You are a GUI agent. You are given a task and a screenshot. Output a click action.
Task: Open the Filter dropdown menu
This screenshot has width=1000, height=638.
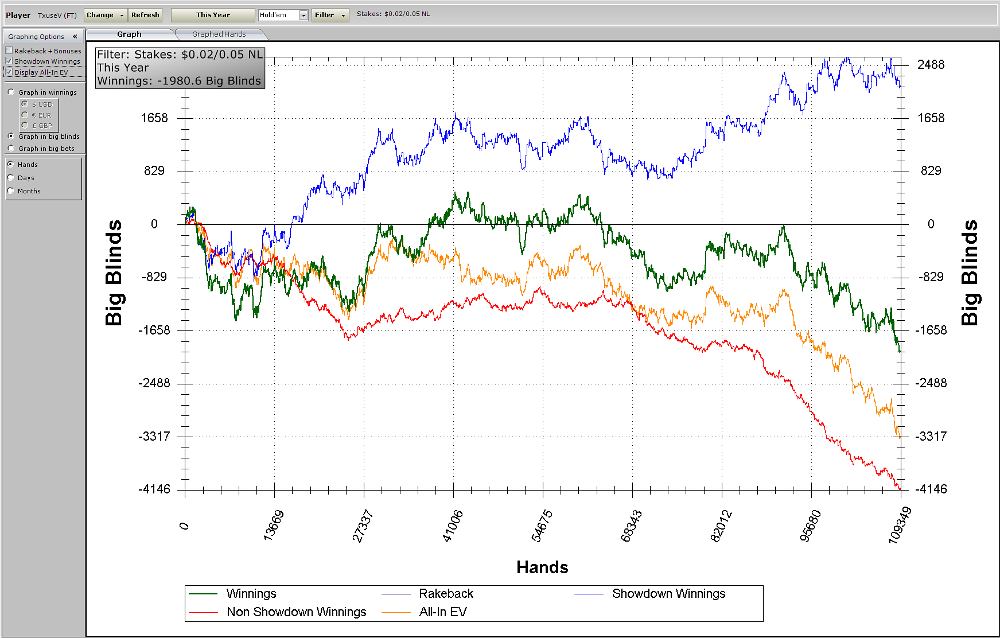pyautogui.click(x=329, y=15)
